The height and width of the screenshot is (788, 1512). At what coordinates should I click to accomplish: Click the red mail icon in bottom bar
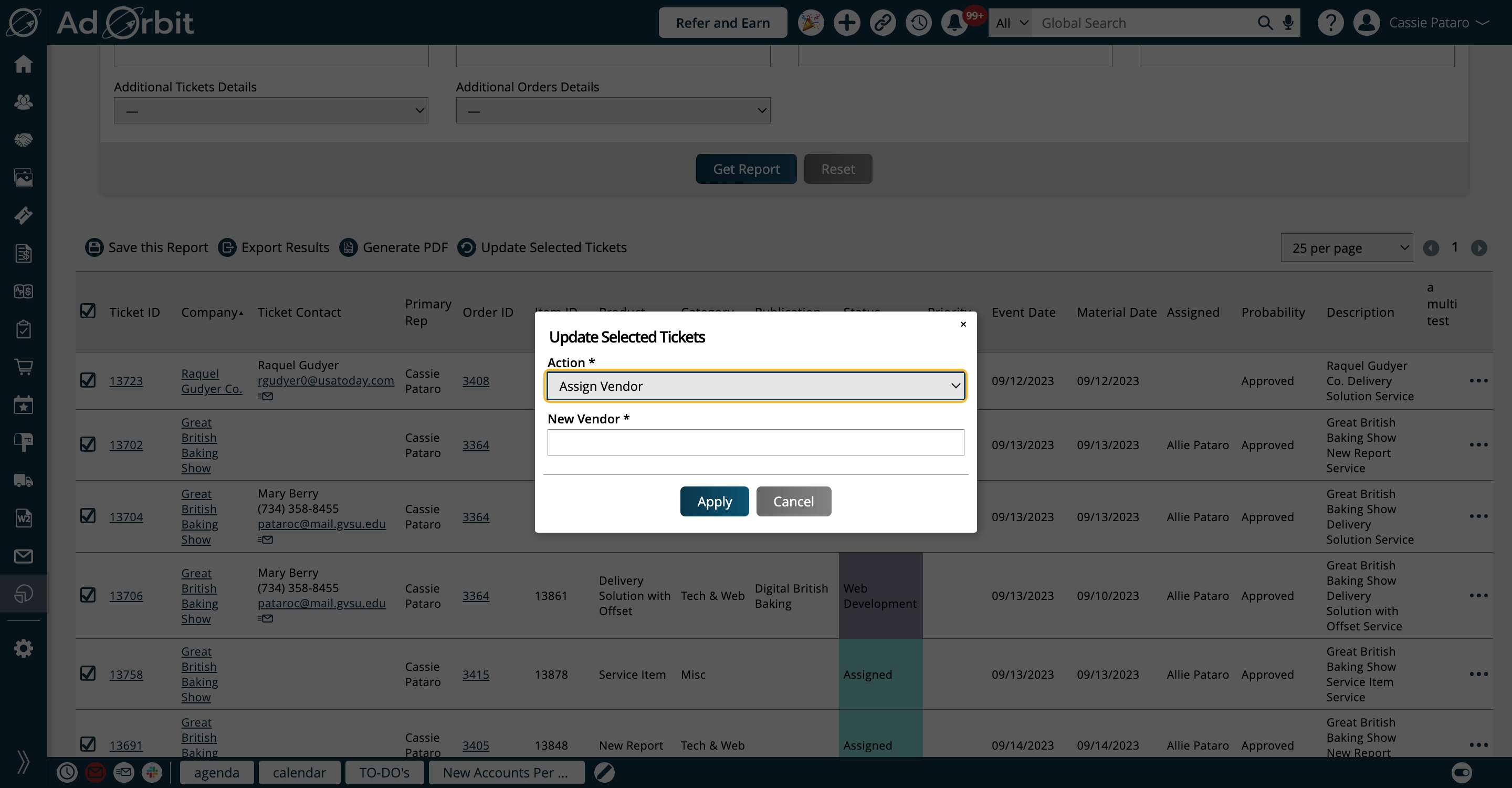(x=96, y=773)
